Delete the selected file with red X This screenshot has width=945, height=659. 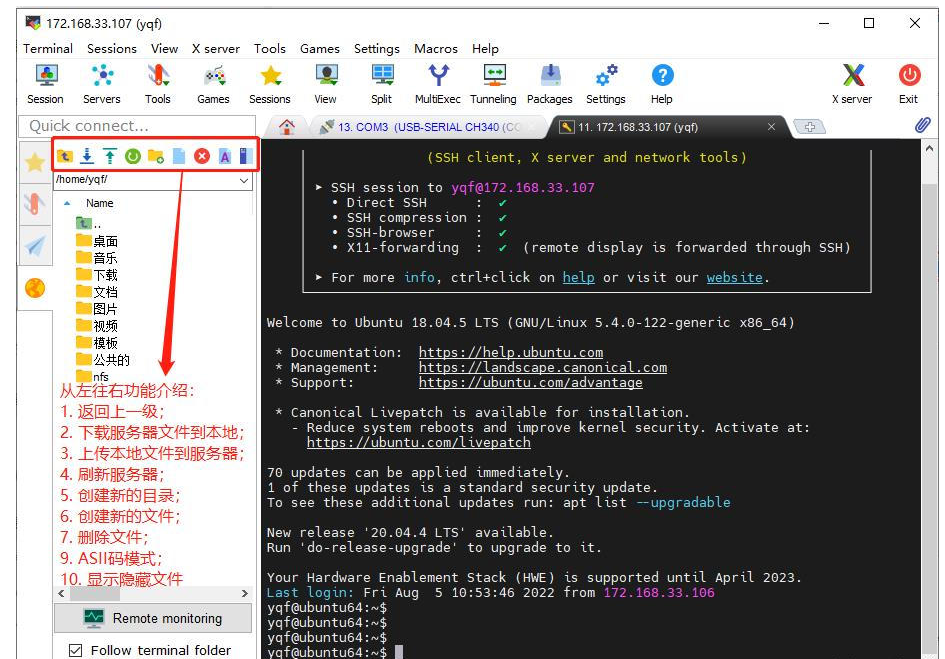(x=202, y=156)
